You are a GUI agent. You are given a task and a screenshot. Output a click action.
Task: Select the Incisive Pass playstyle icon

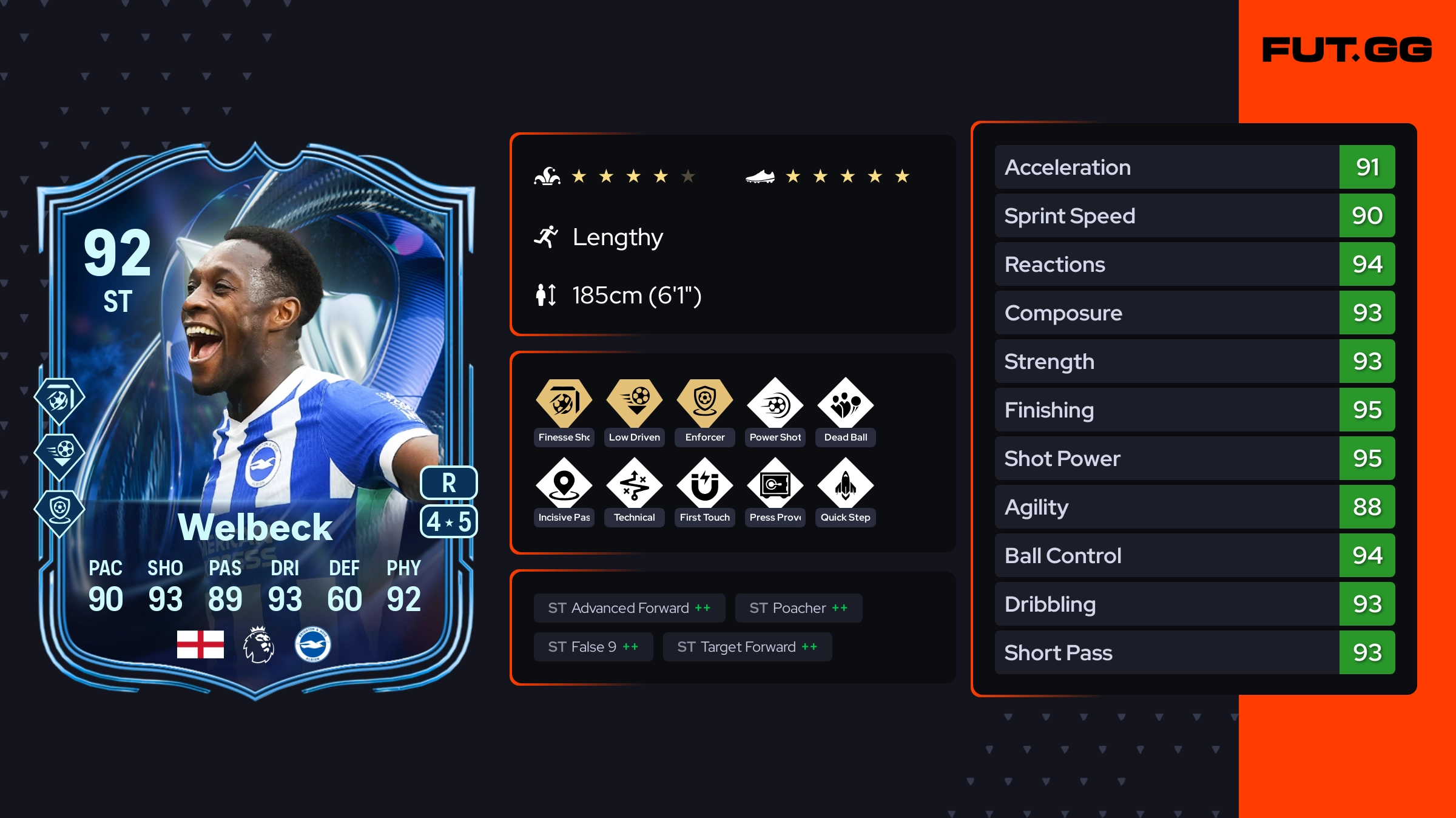click(x=564, y=483)
